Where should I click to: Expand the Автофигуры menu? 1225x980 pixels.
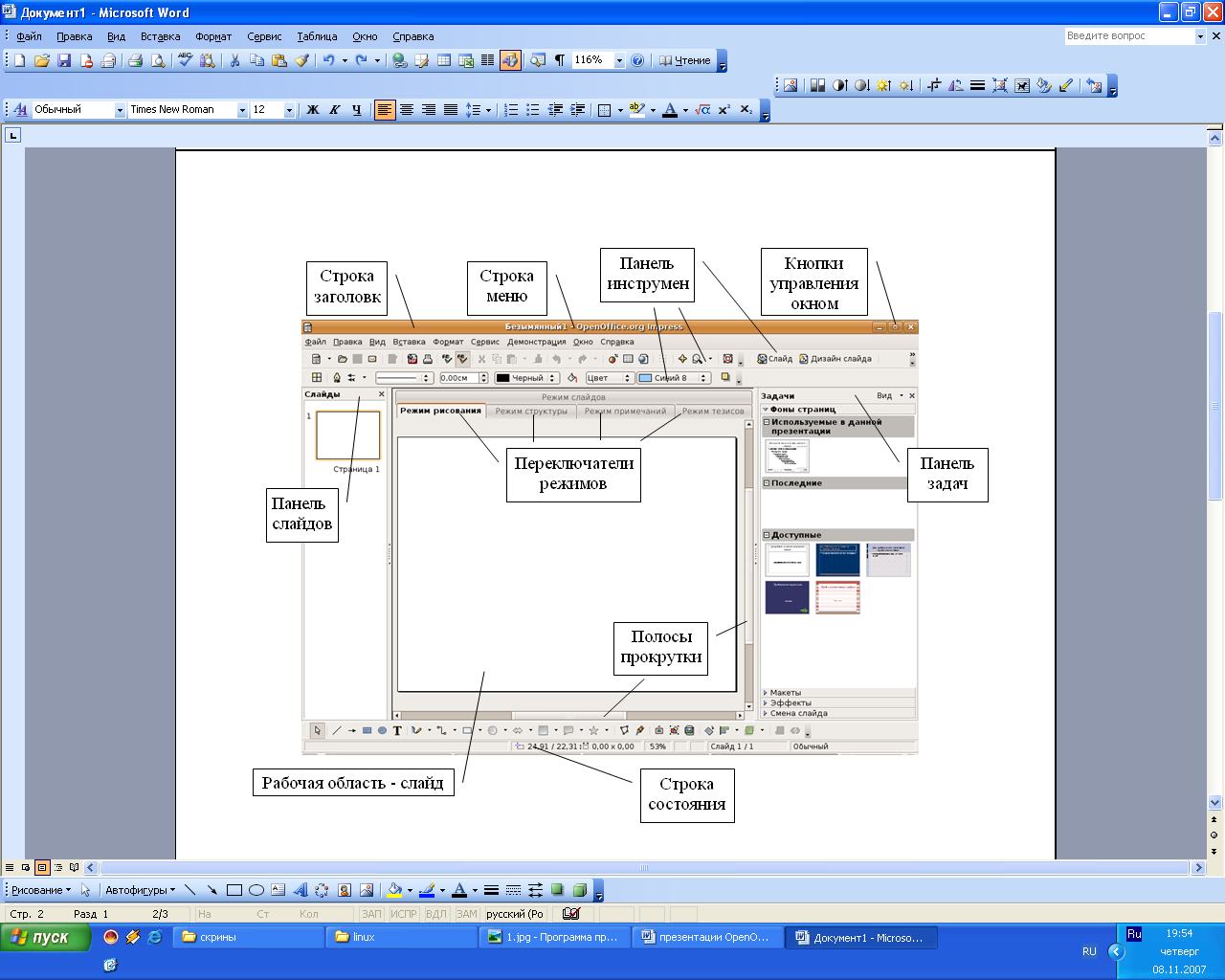pos(140,890)
